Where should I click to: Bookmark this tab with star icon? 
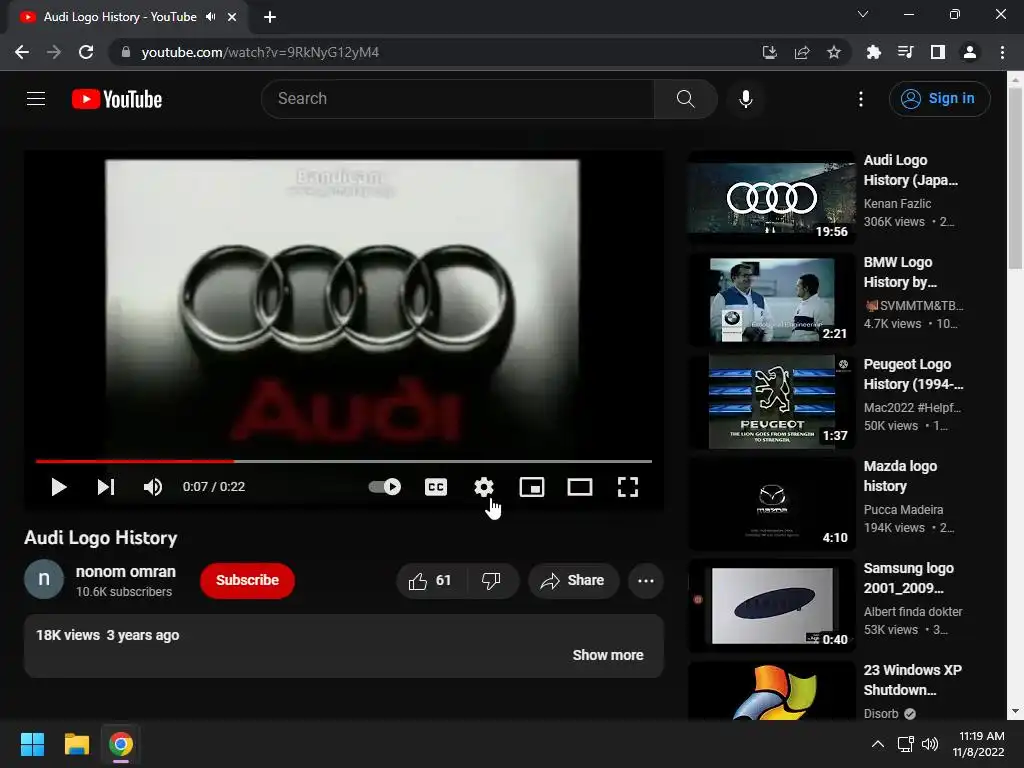(x=834, y=52)
